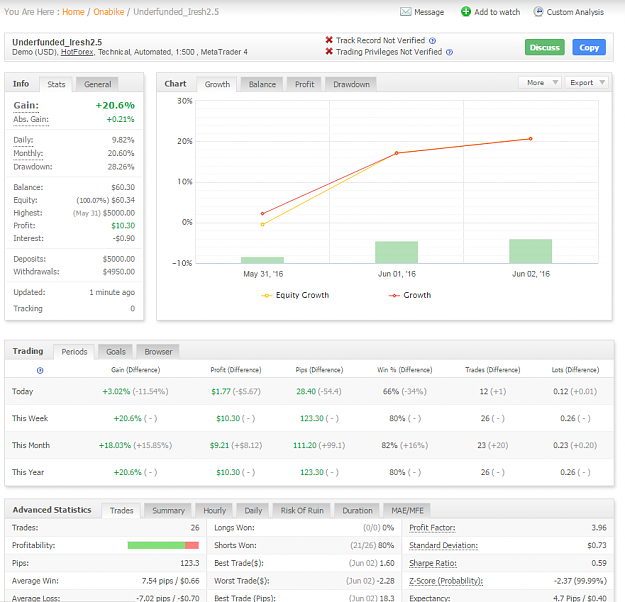Open the Duration tab

(357, 510)
